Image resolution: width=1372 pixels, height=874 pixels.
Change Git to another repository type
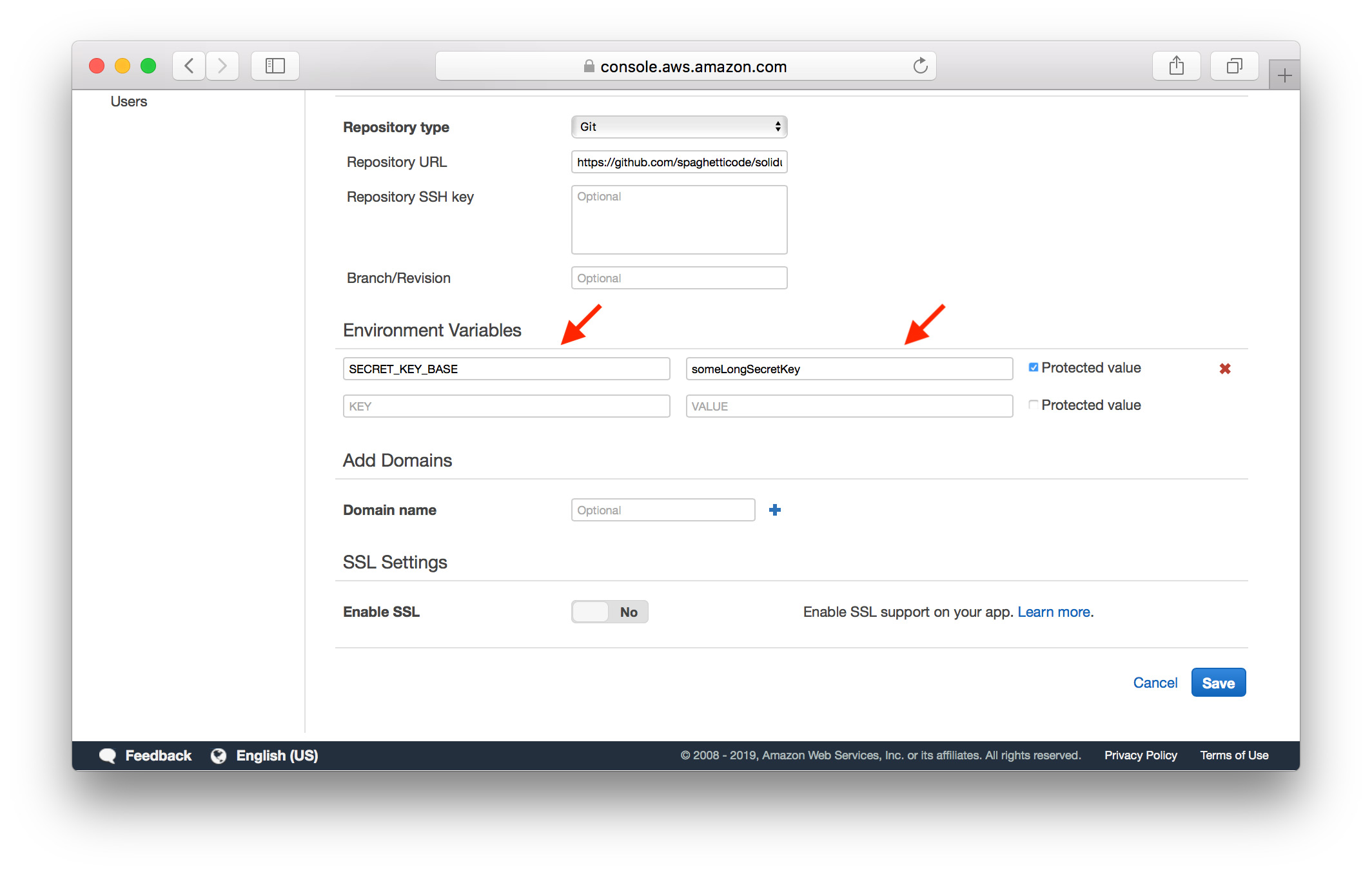[678, 126]
